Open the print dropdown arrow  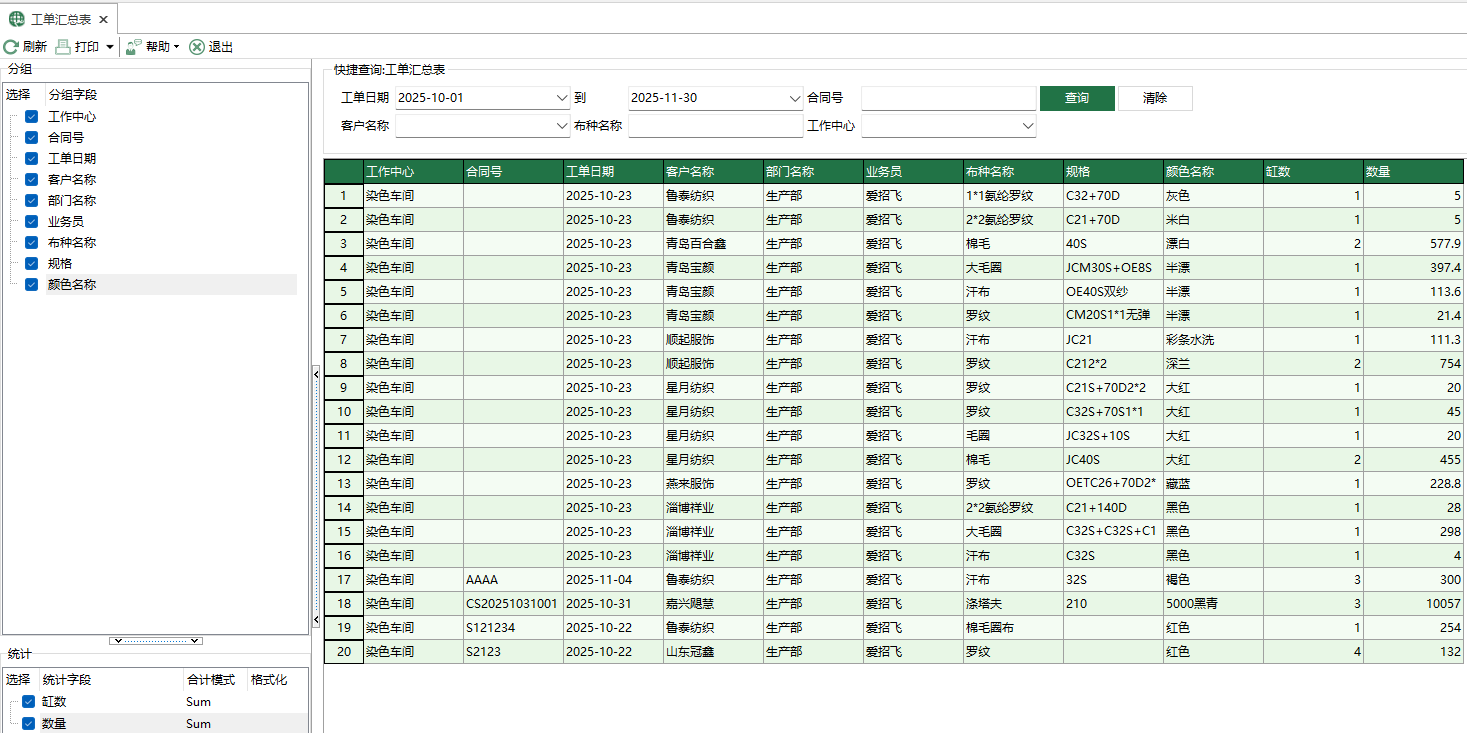(x=109, y=47)
